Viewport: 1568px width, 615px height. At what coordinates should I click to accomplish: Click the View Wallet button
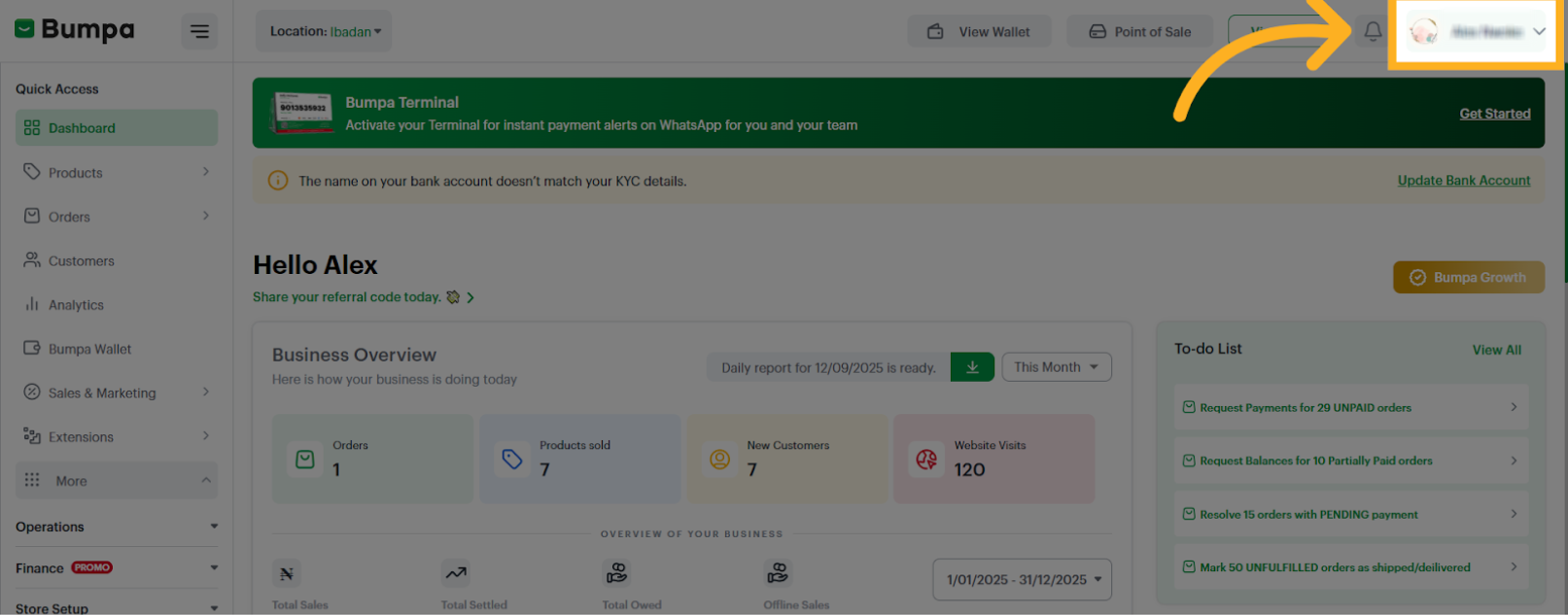click(980, 31)
